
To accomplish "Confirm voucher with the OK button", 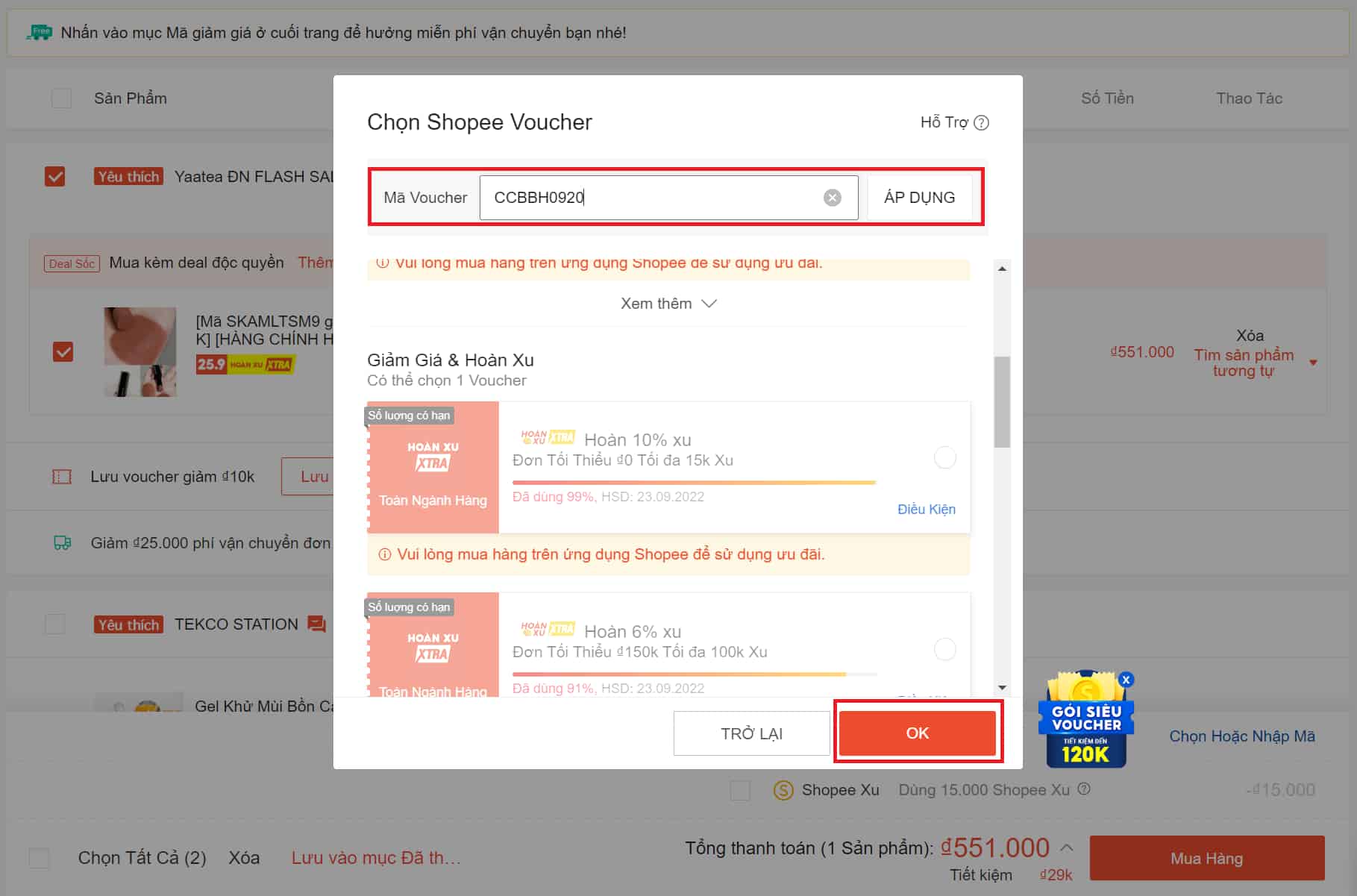I will [x=917, y=733].
